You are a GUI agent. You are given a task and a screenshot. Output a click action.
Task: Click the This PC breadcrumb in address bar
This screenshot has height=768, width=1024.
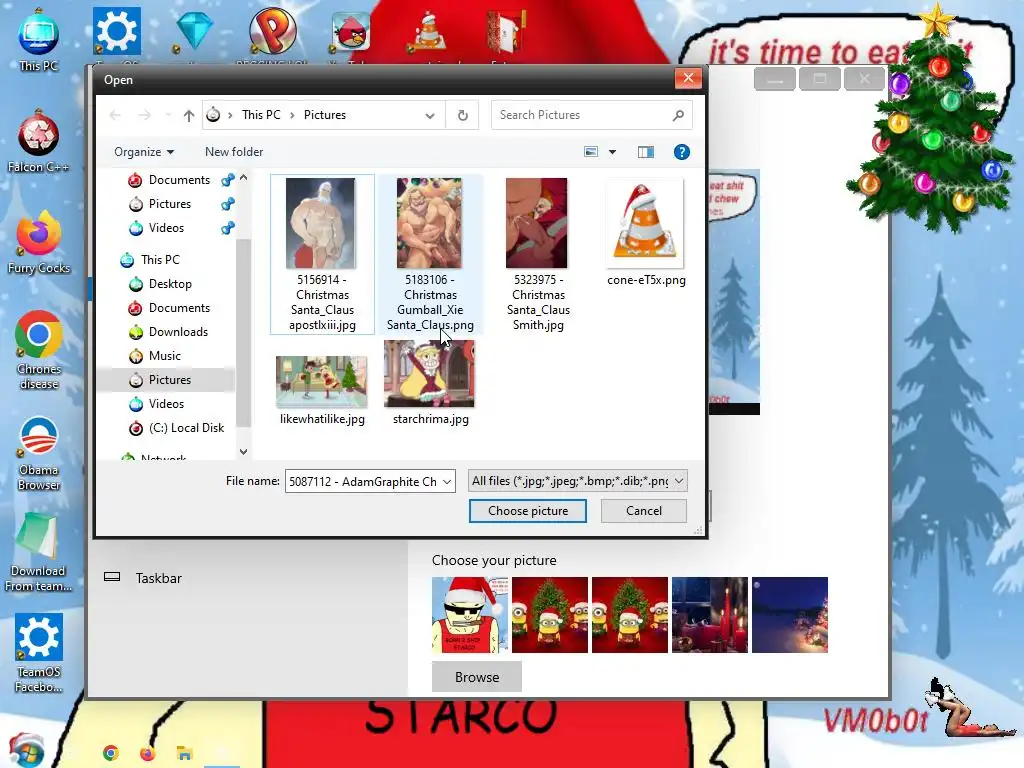(261, 115)
